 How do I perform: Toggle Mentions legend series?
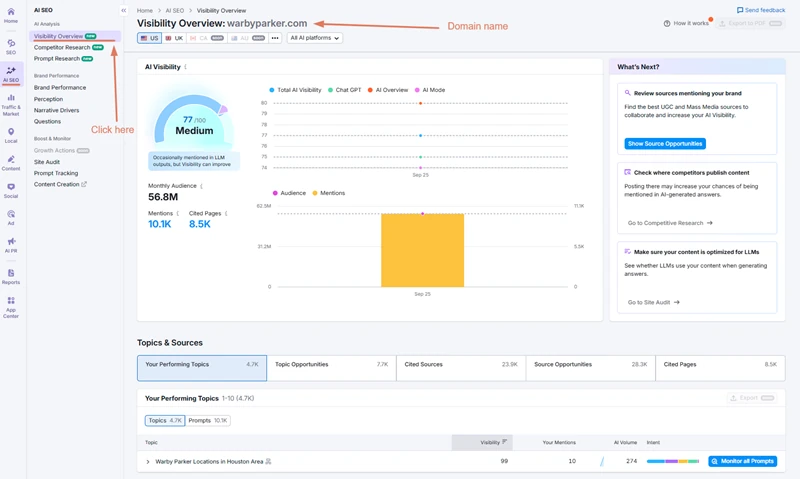pos(329,193)
